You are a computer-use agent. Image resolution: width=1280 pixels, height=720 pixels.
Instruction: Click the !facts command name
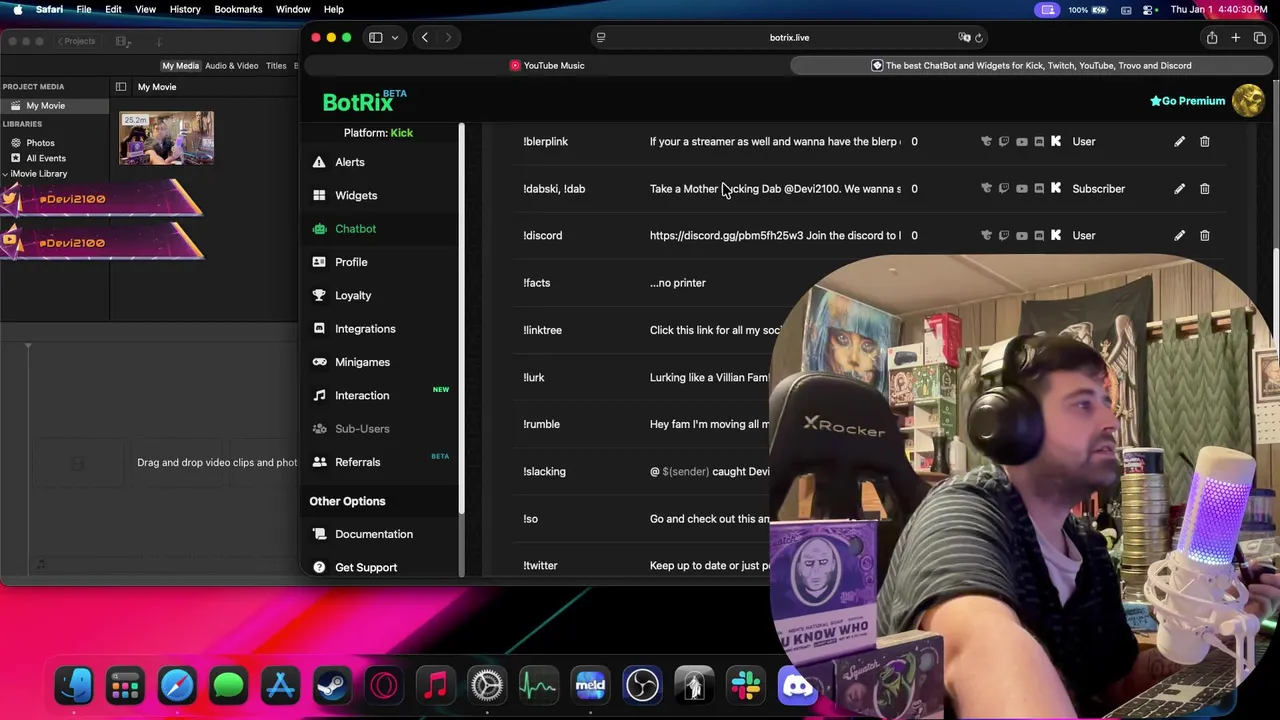537,283
